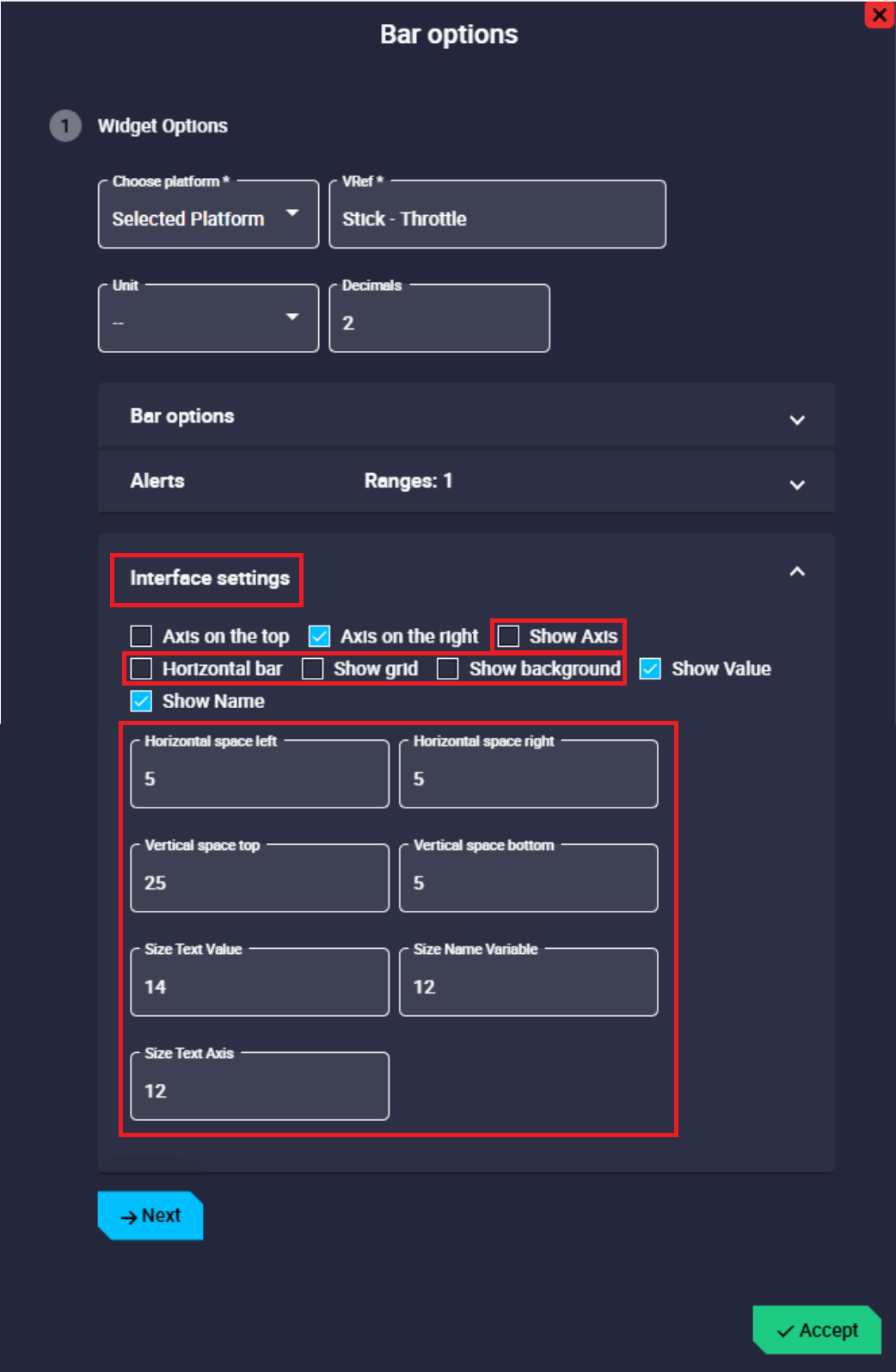The height and width of the screenshot is (1372, 896).
Task: Click the VRef field Stick - Throttle
Action: [497, 218]
